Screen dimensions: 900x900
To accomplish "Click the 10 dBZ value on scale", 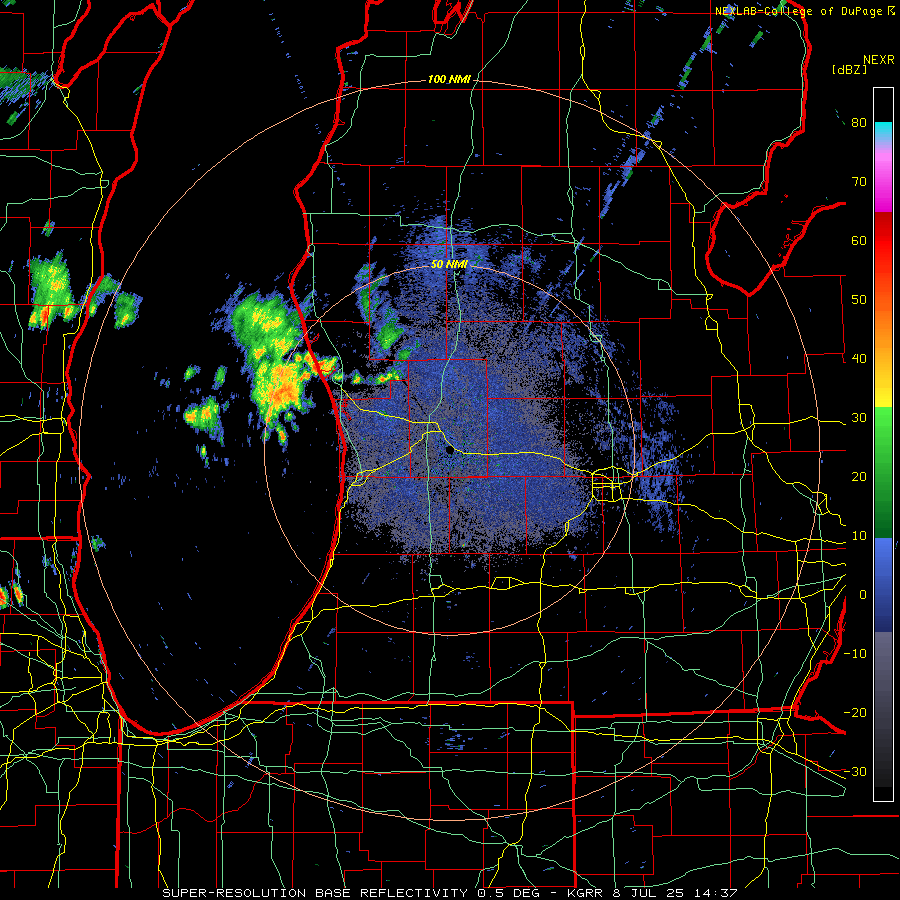I will (859, 536).
